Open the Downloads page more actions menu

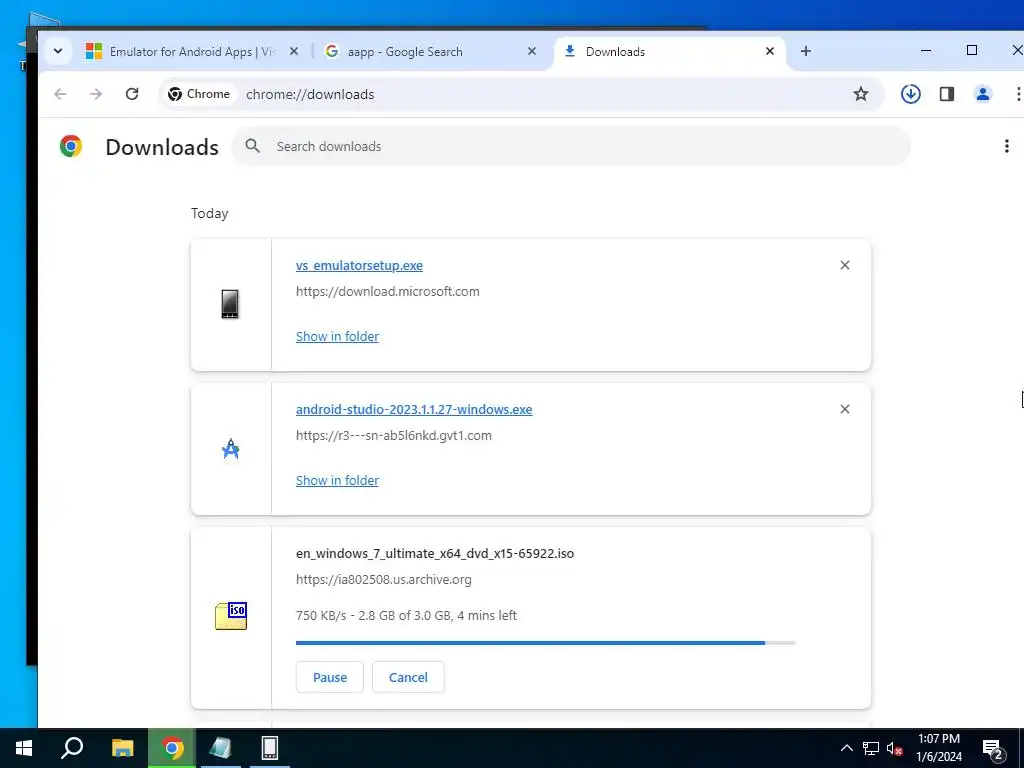(x=1006, y=146)
